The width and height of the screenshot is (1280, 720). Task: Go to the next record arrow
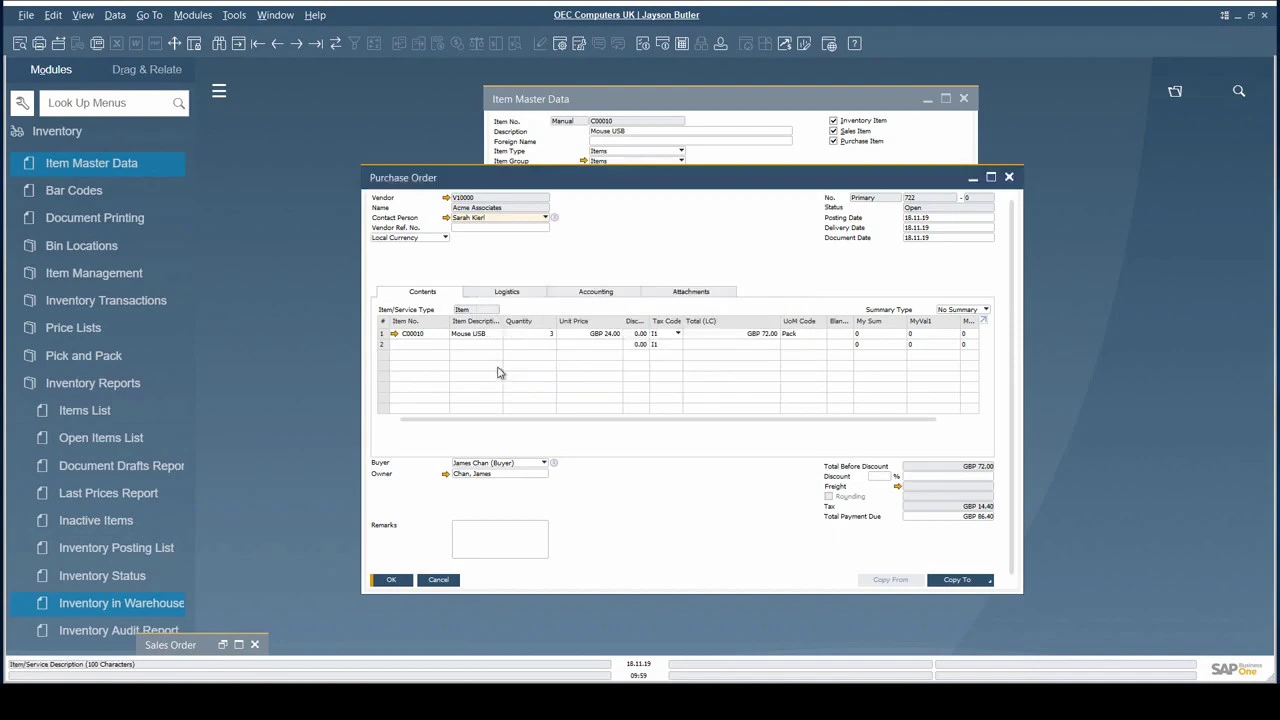tap(297, 43)
